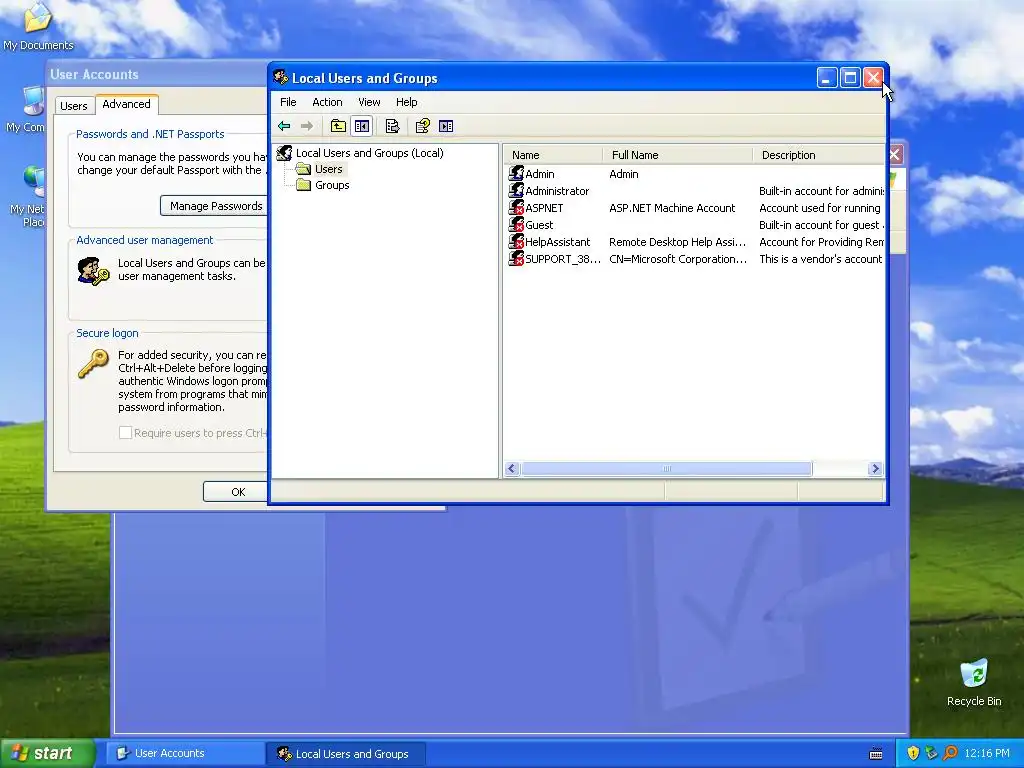Click the keyboard icon on the taskbar
This screenshot has height=768, width=1024.
pos(876,754)
